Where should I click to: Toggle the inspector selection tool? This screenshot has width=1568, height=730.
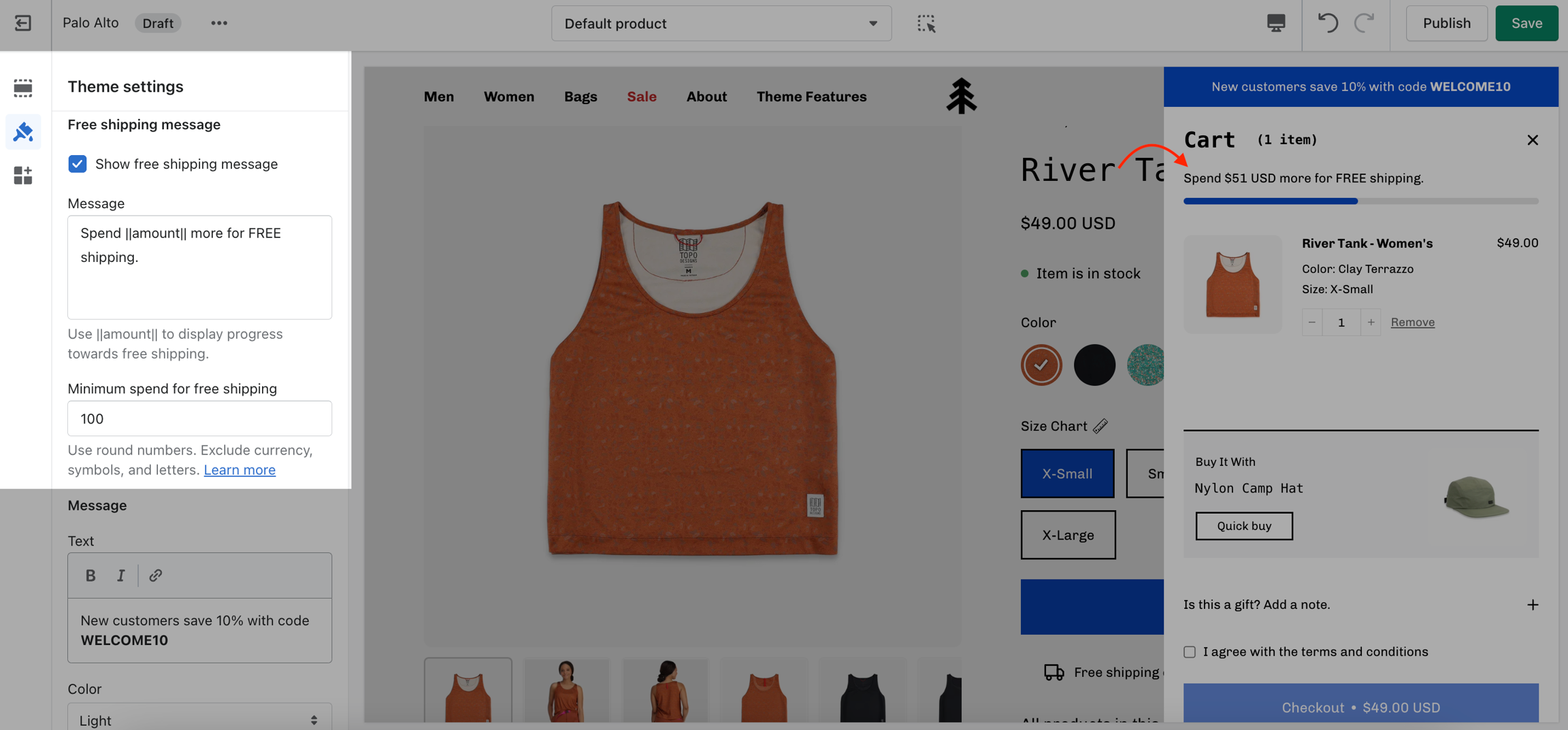pyautogui.click(x=926, y=24)
